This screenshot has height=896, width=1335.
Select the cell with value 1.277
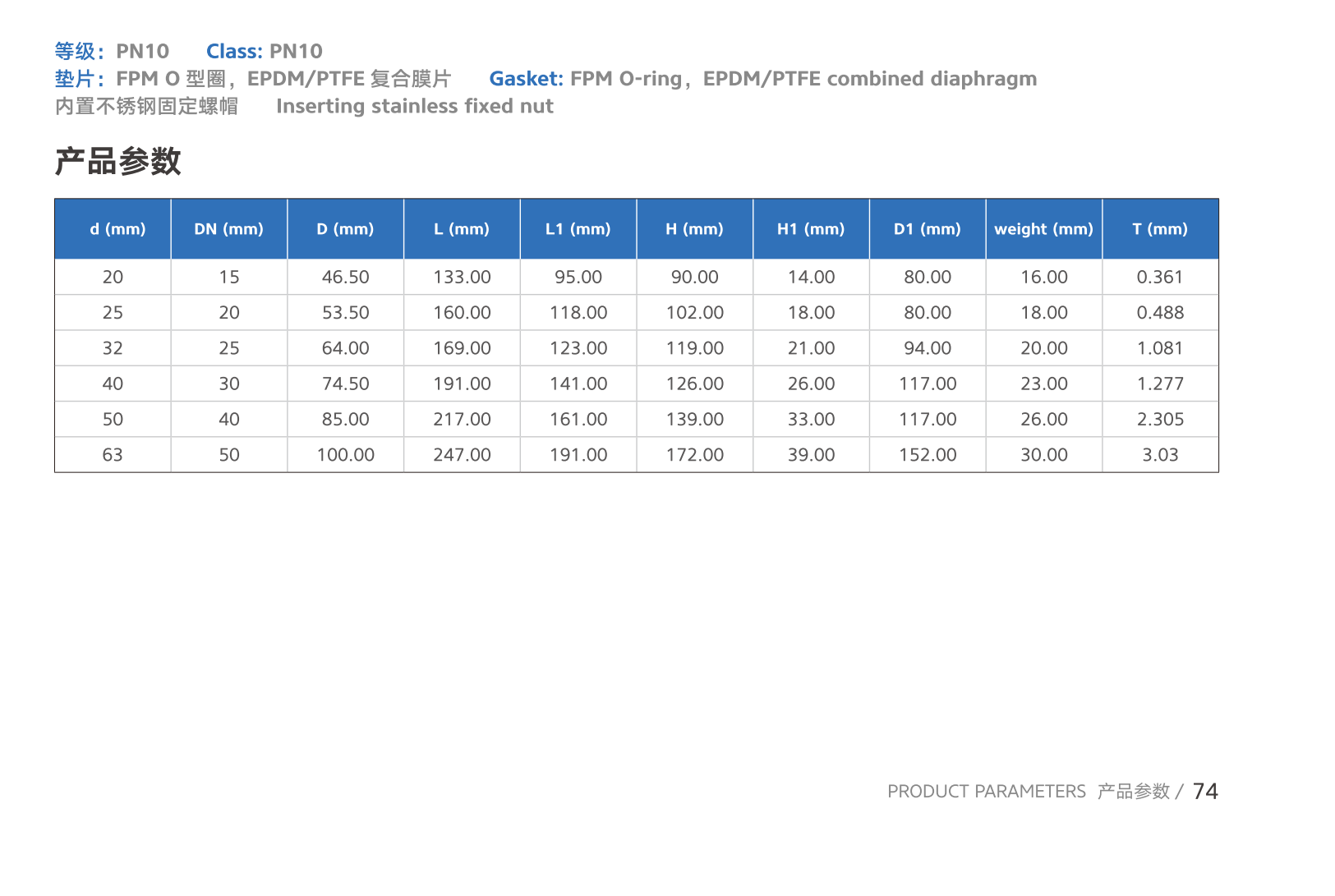(1160, 384)
